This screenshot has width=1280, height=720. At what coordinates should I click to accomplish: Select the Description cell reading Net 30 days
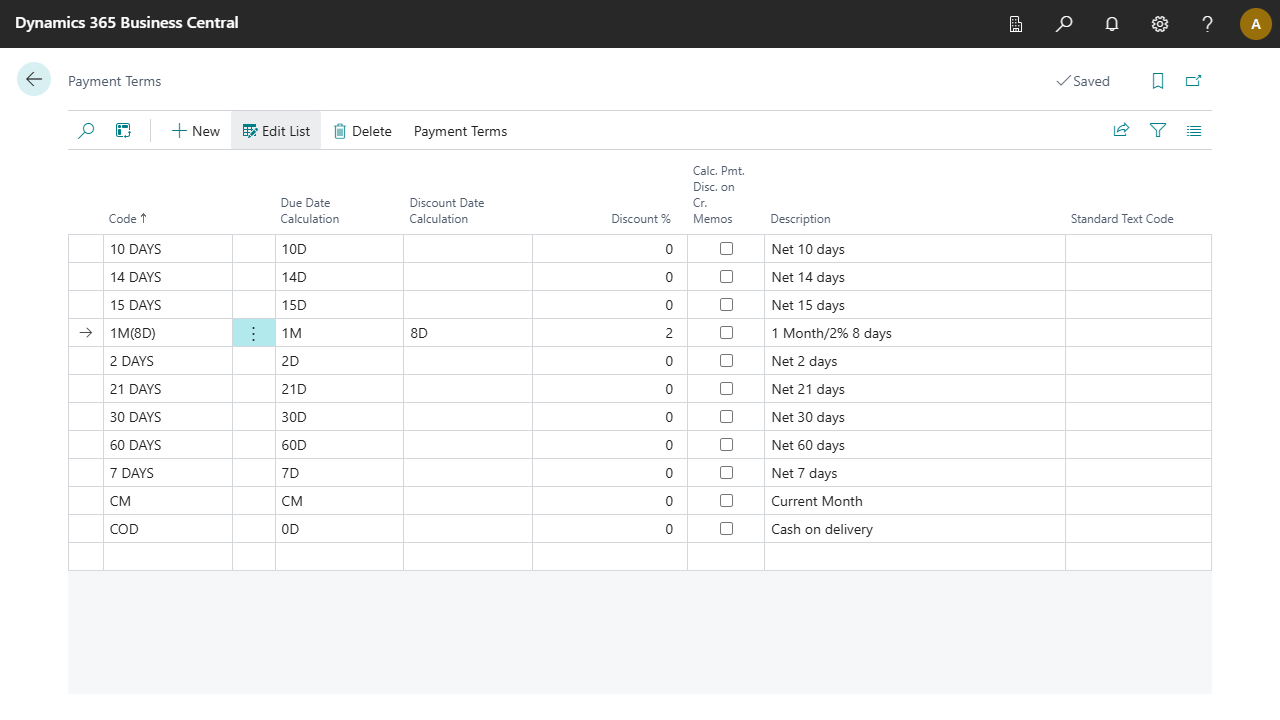point(808,417)
